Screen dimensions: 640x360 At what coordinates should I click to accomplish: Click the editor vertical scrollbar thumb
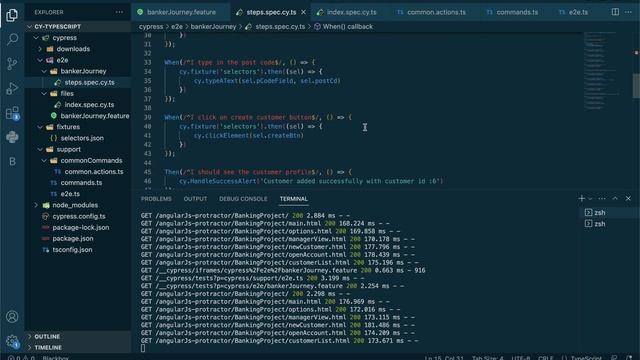click(636, 86)
